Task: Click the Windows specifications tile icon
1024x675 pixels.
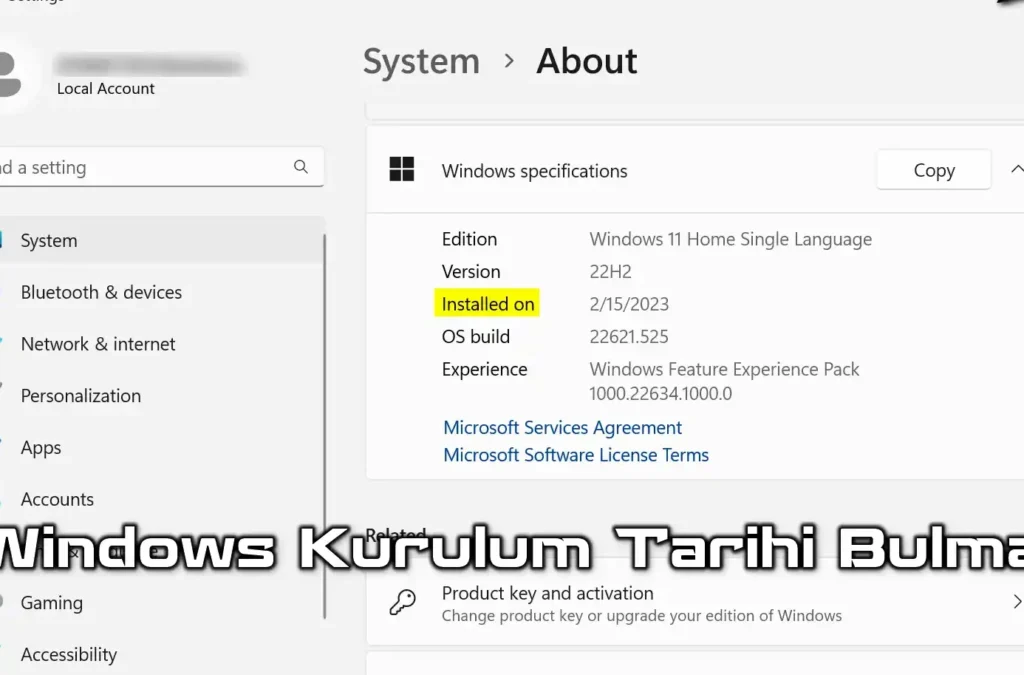Action: coord(401,170)
